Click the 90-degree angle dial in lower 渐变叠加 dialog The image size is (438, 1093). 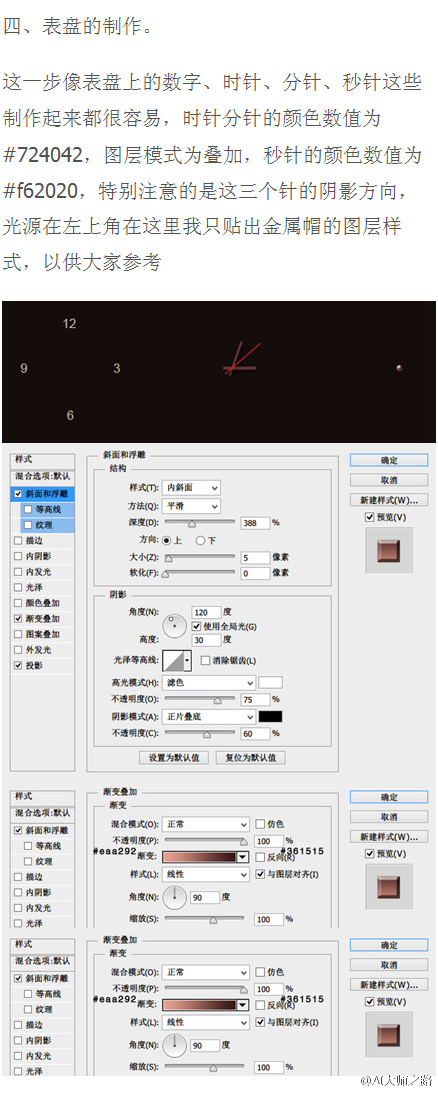174,1045
